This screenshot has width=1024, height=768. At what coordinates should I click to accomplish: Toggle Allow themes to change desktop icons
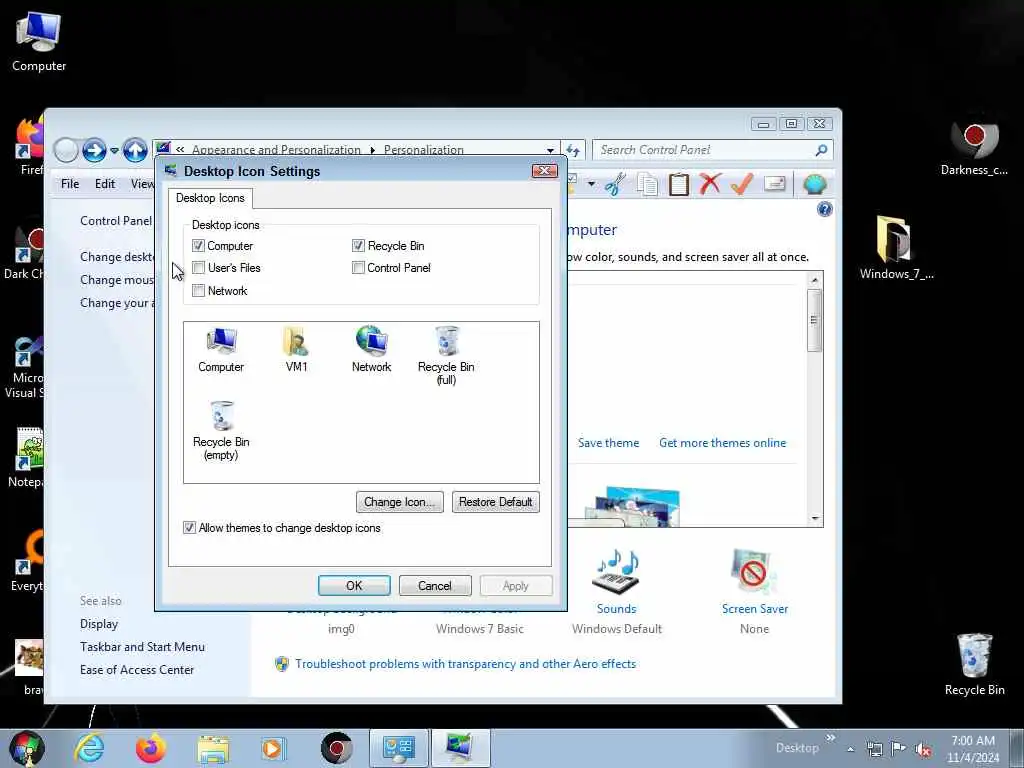click(x=189, y=528)
